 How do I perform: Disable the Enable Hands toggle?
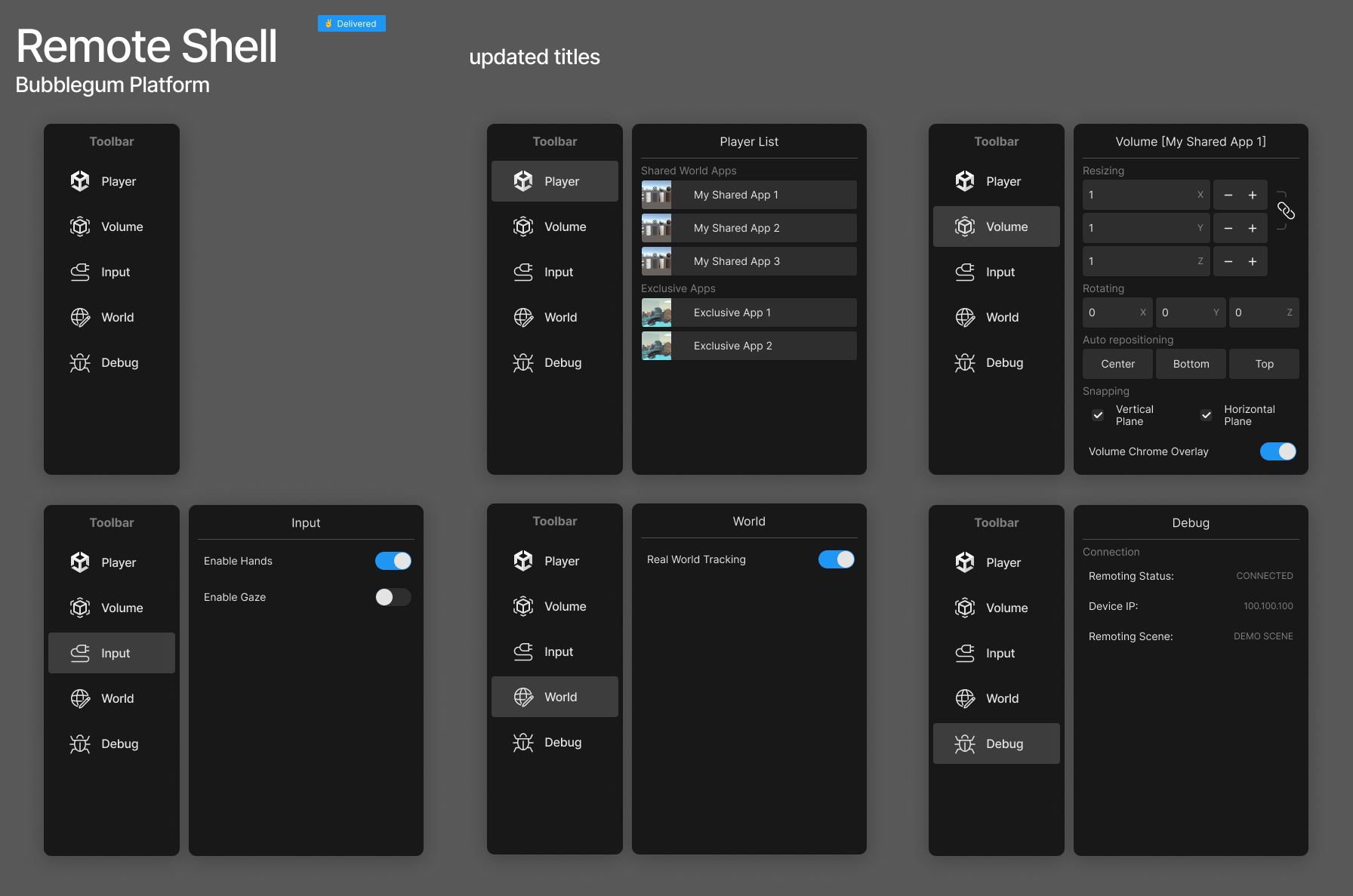click(x=393, y=561)
